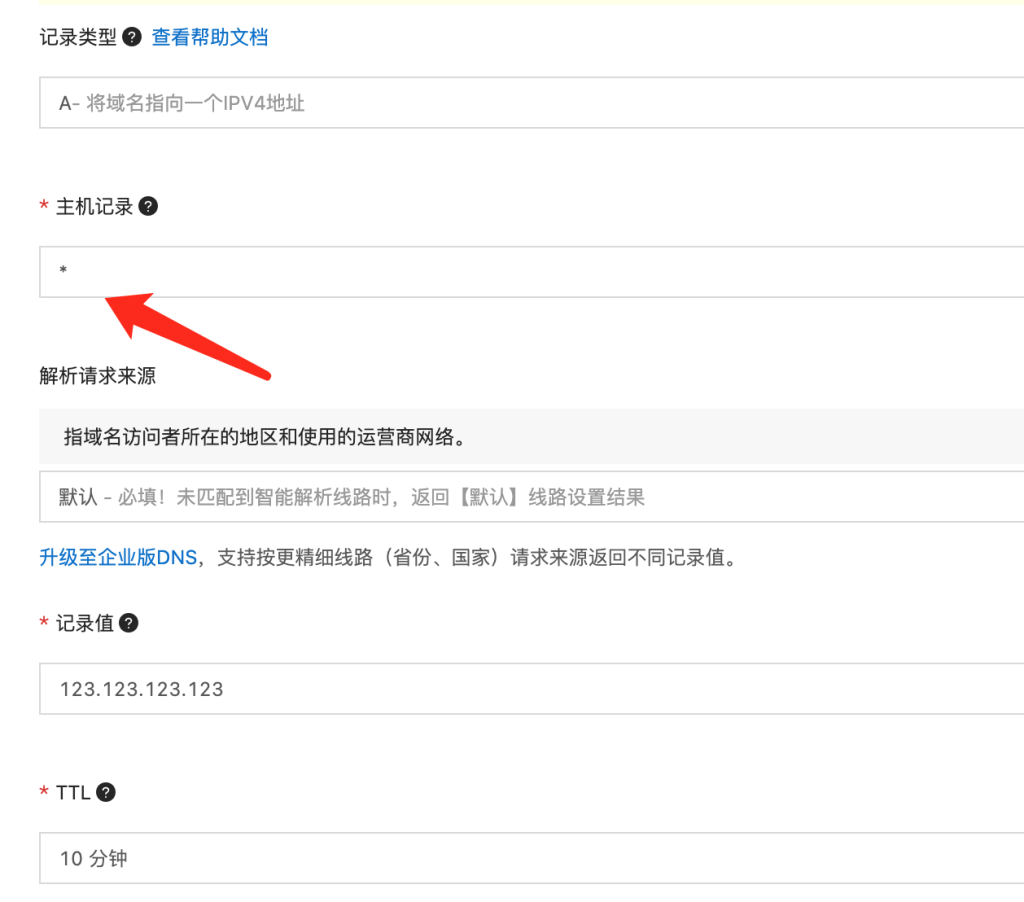Open the TTL dropdown showing 10 分钟
Viewport: 1024px width, 902px height.
(x=530, y=858)
